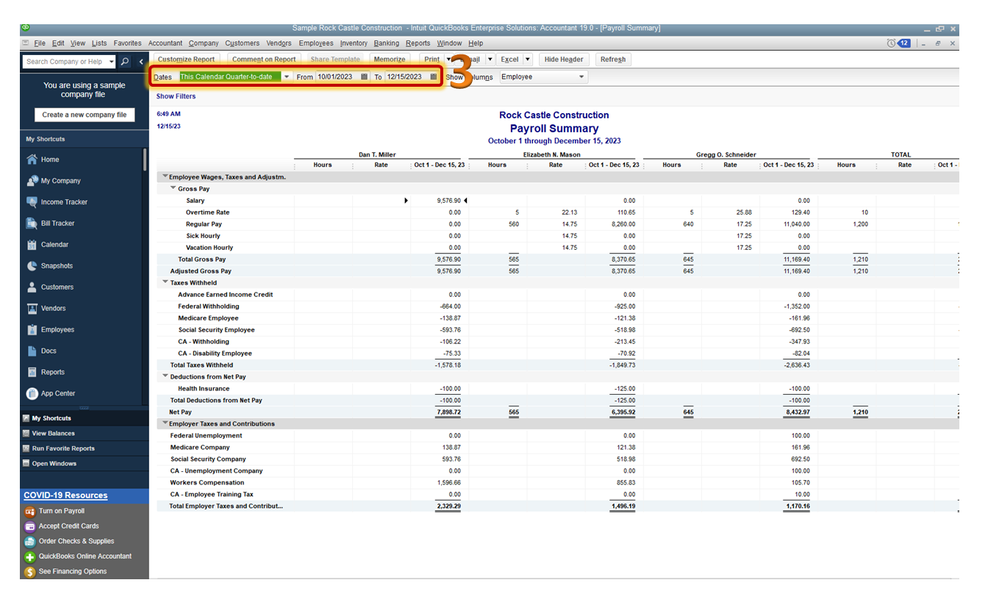Click the To date input field
This screenshot has width=999, height=591.
click(406, 77)
